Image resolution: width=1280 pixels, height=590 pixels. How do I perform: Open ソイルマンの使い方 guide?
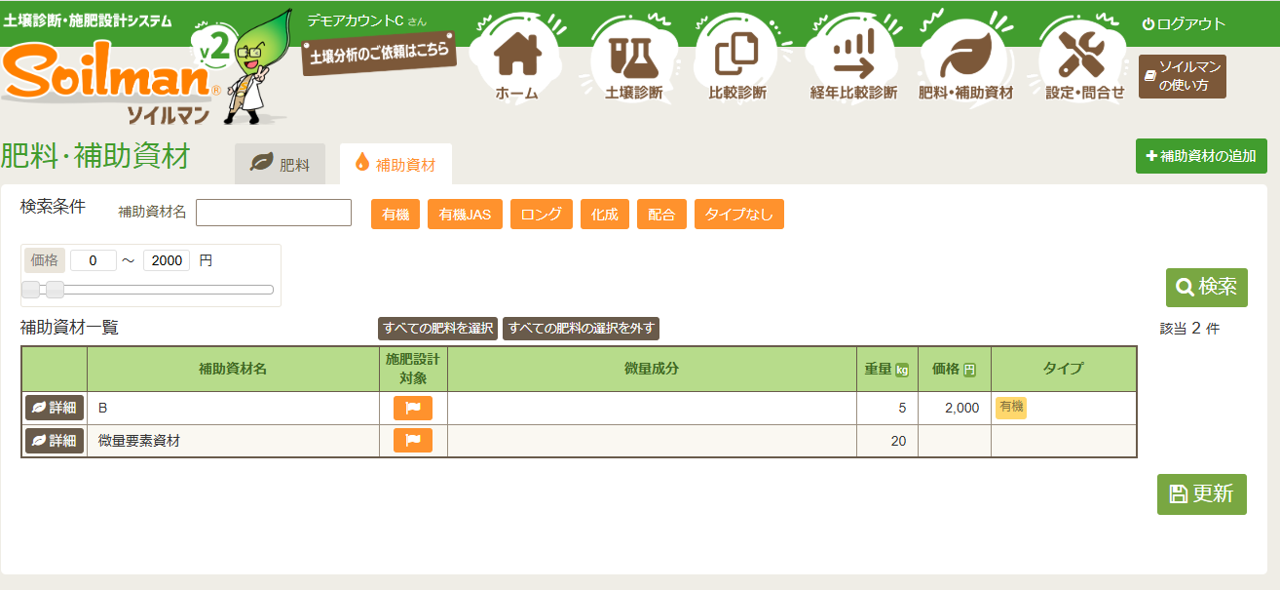(1182, 77)
